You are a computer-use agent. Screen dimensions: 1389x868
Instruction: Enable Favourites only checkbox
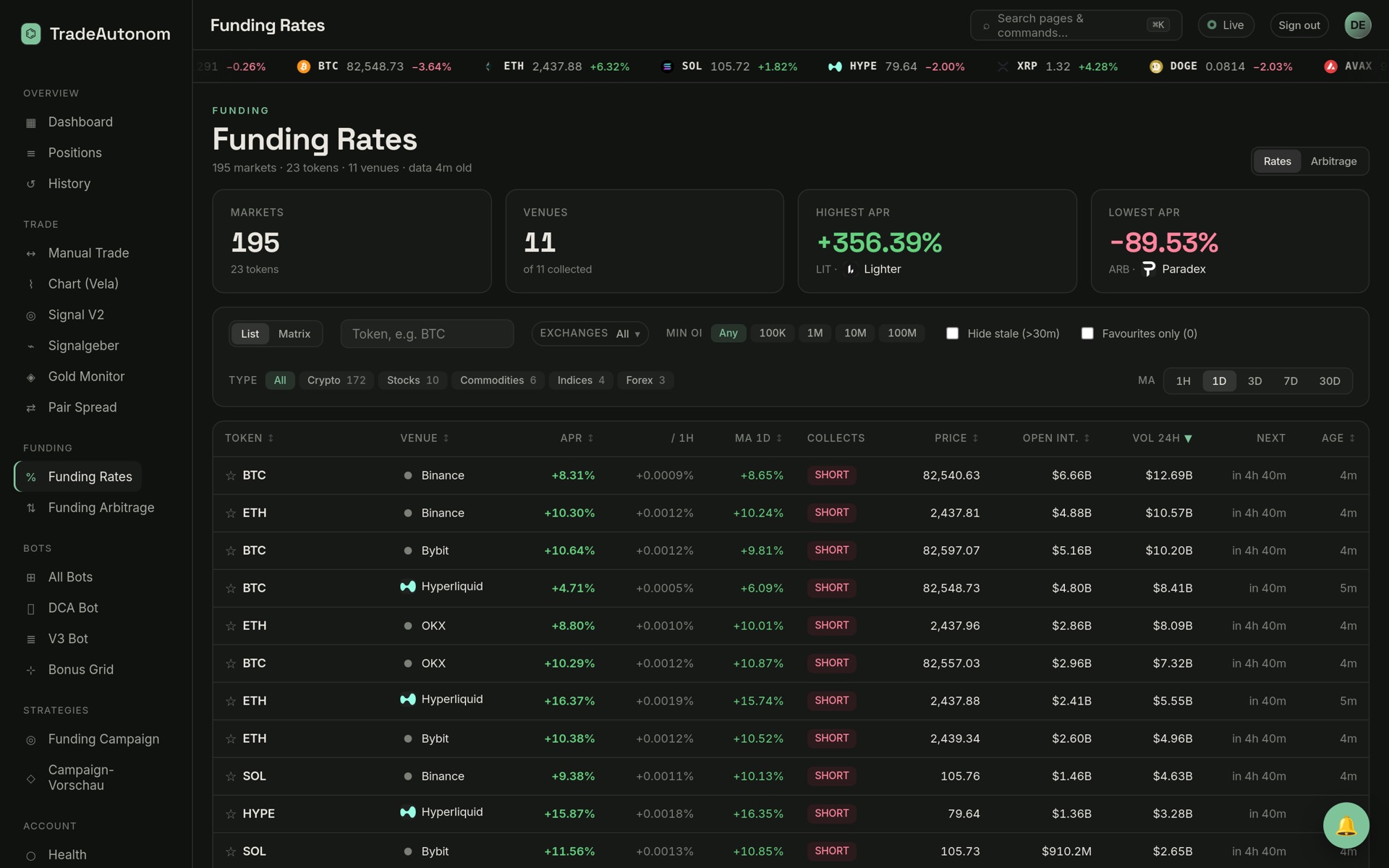pyautogui.click(x=1087, y=333)
